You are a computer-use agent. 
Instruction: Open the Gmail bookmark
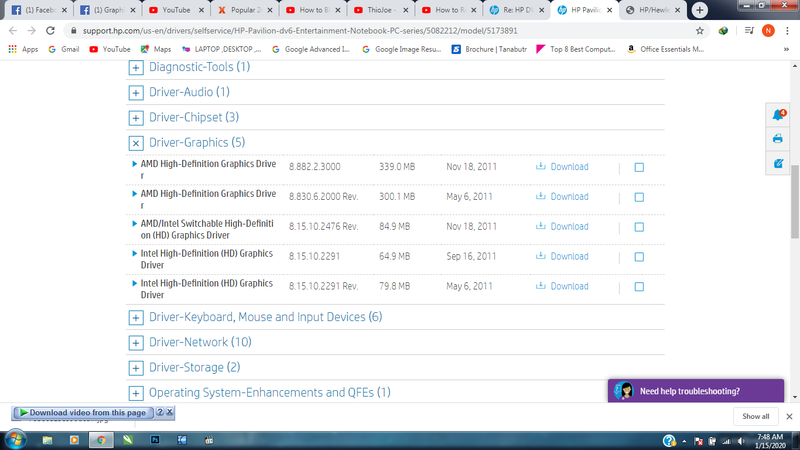64,49
